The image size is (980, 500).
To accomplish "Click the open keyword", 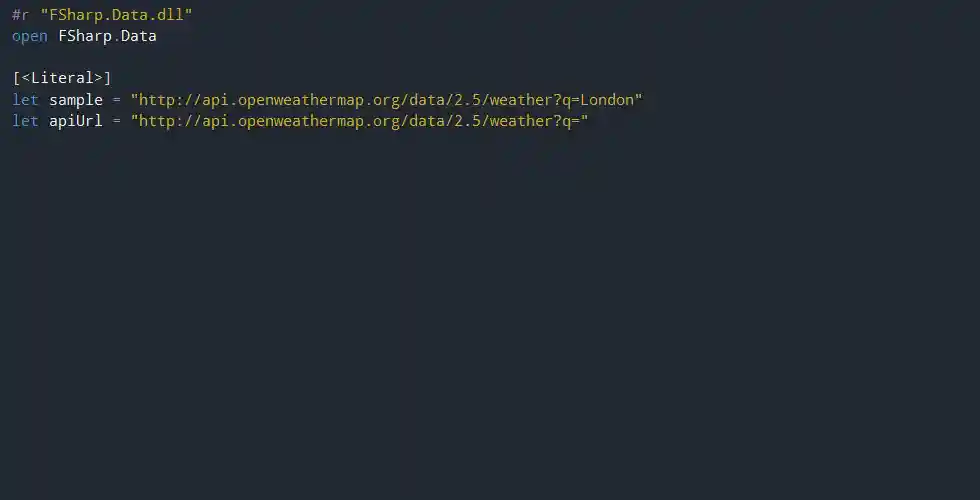I will coord(30,36).
